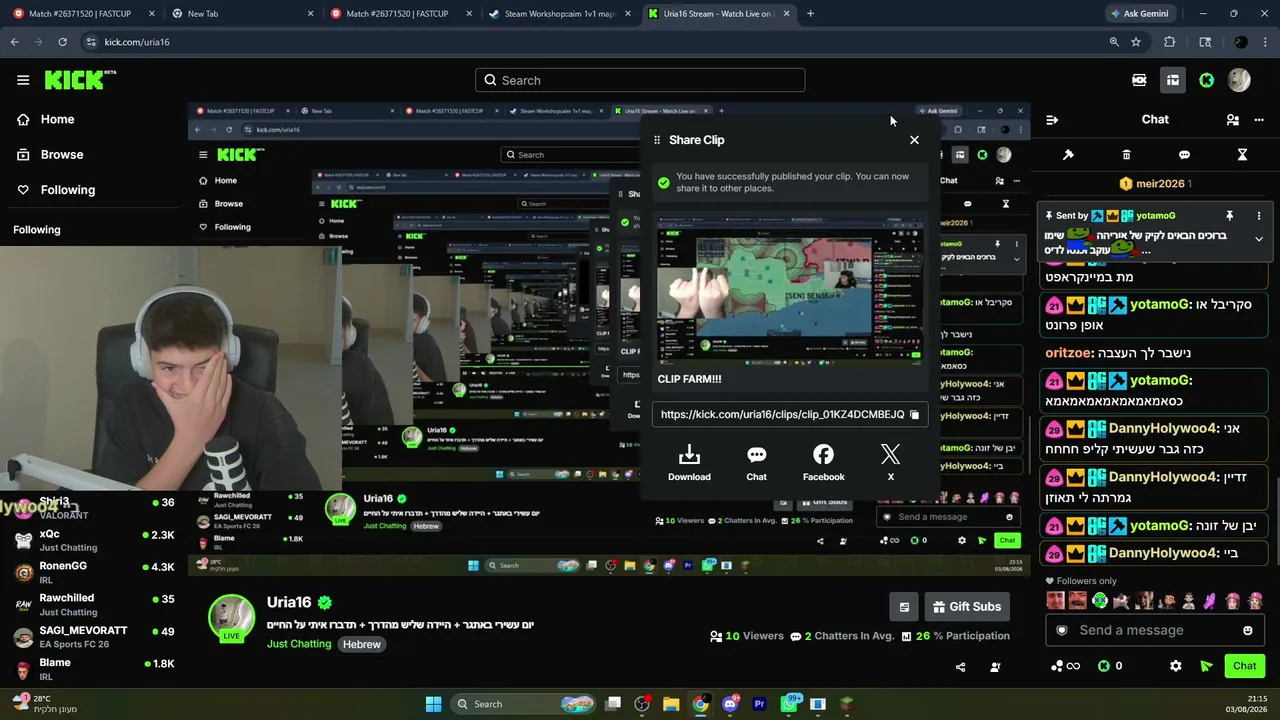The height and width of the screenshot is (720, 1280).
Task: Open chat settings gear
Action: pos(1176,666)
